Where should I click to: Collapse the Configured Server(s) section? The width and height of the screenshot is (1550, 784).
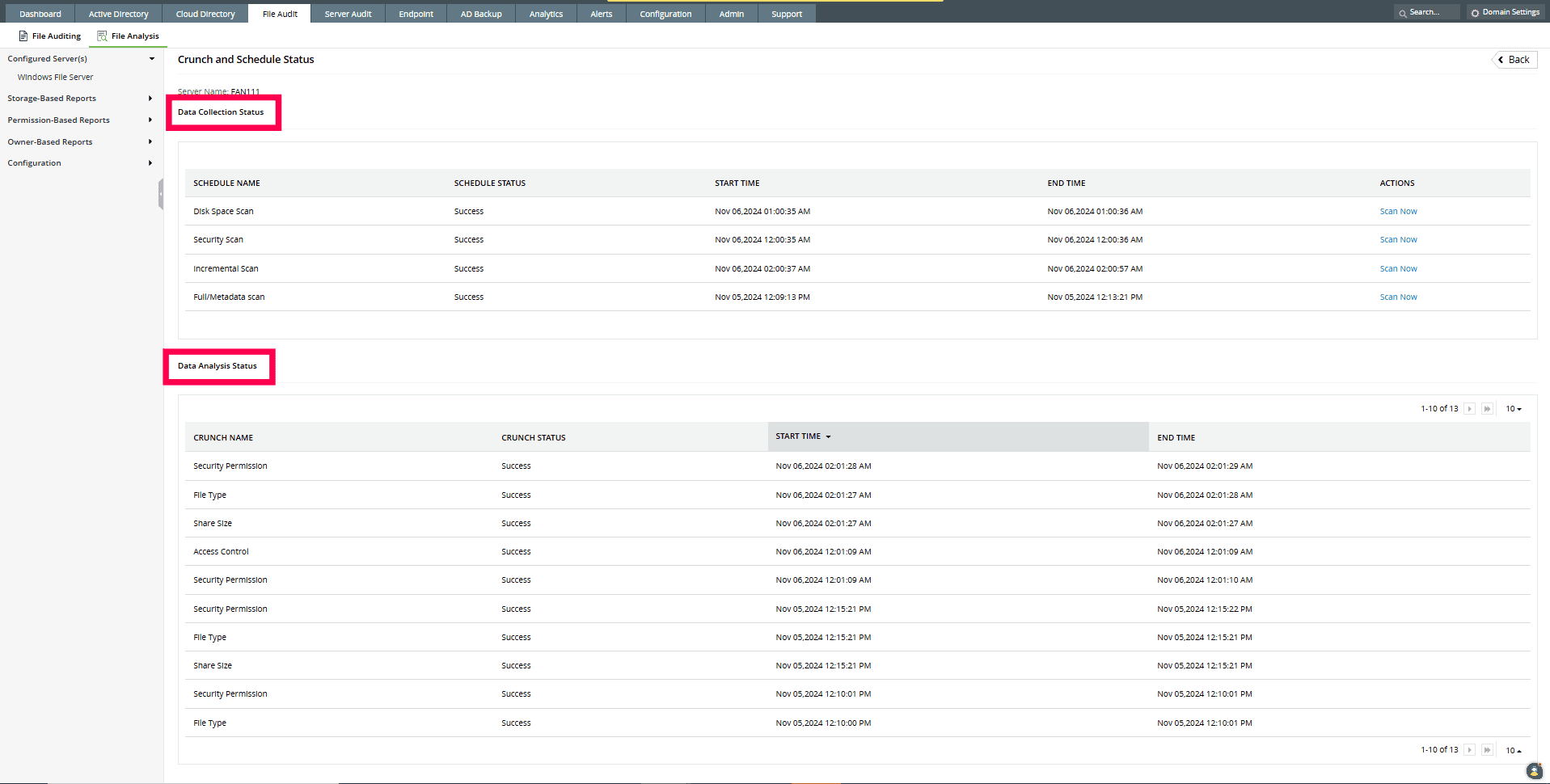pyautogui.click(x=151, y=58)
